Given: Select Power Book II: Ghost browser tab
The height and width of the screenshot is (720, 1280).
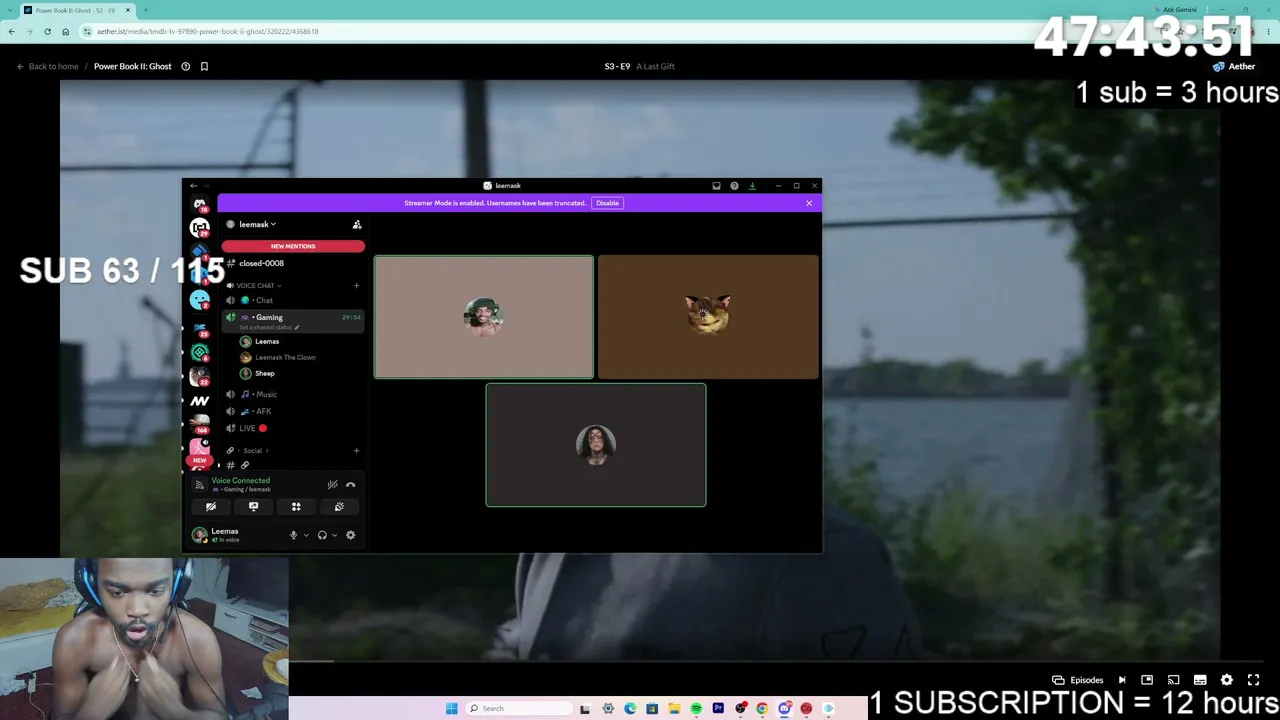Looking at the screenshot, I should (x=77, y=10).
